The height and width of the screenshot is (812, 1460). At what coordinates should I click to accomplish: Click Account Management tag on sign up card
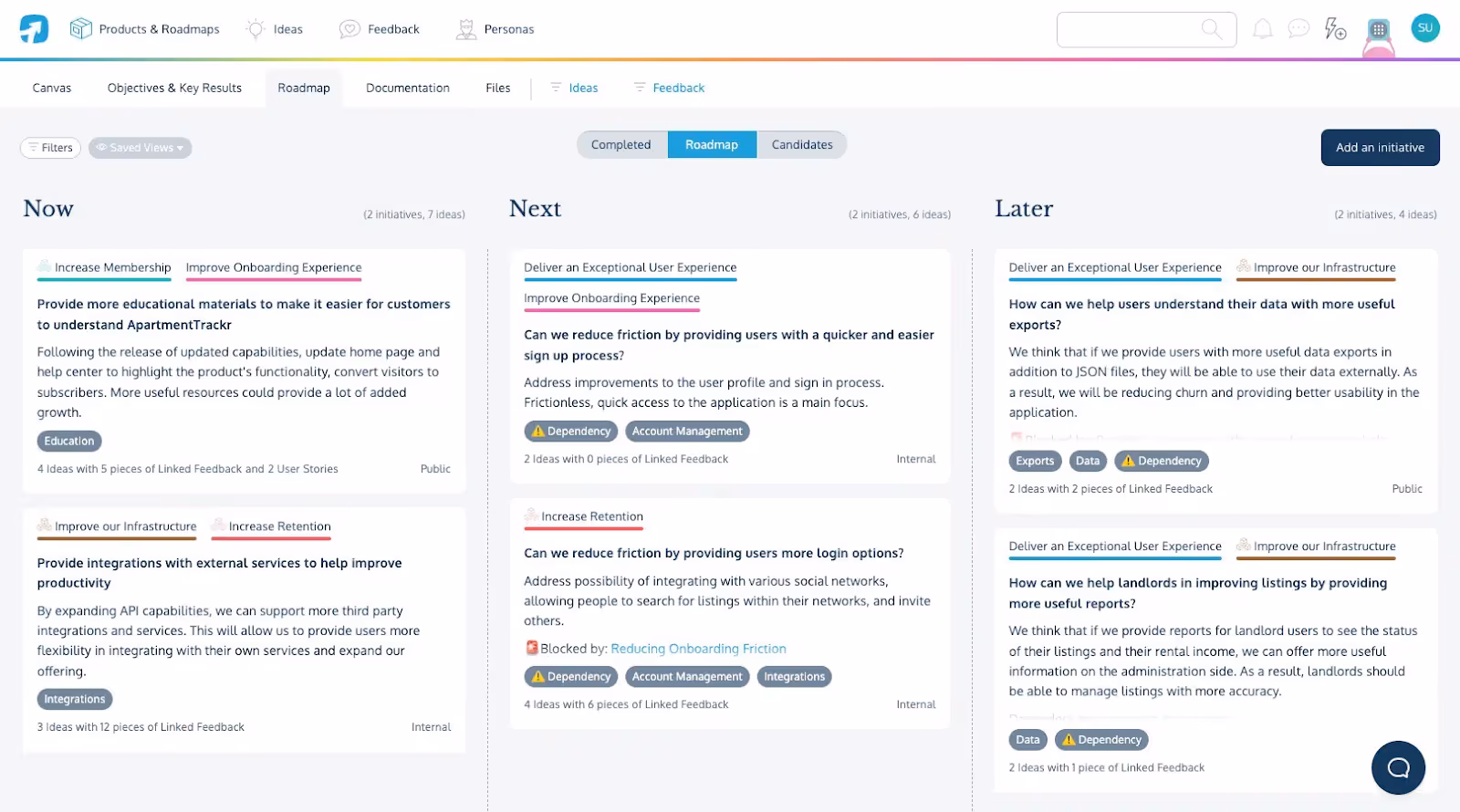point(687,431)
